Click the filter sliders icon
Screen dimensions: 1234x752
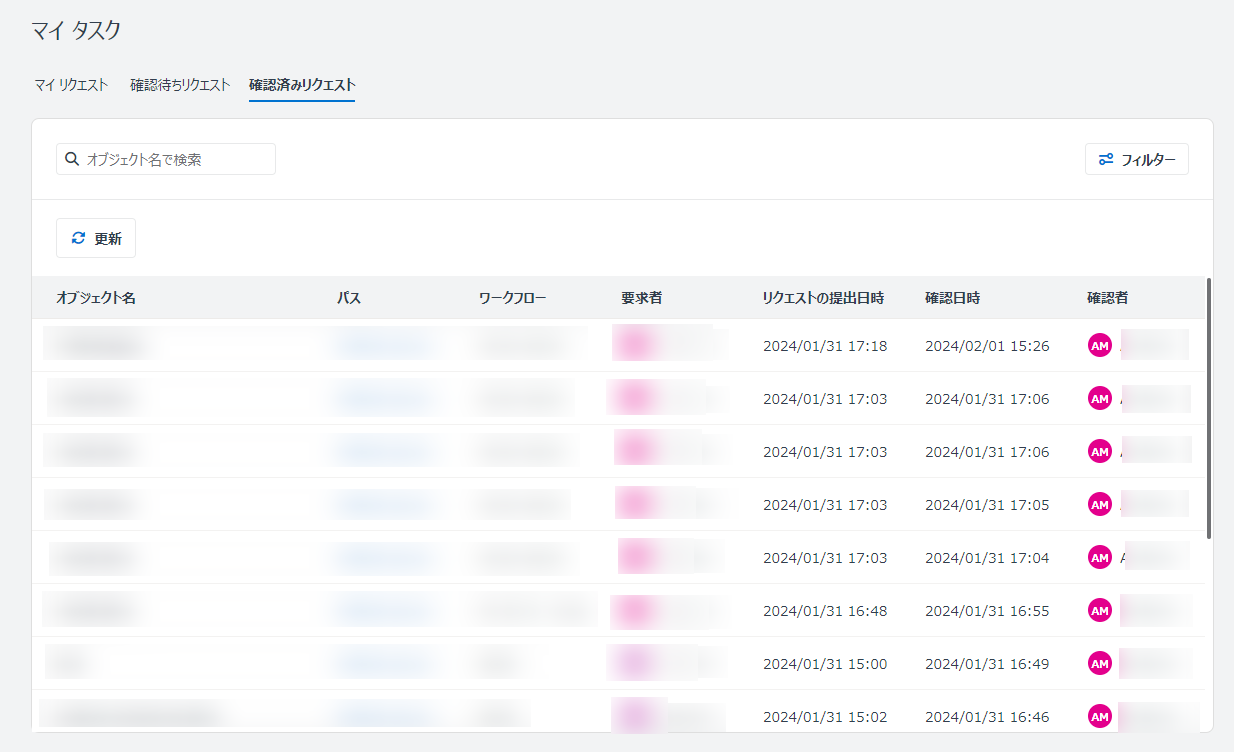pos(1106,159)
